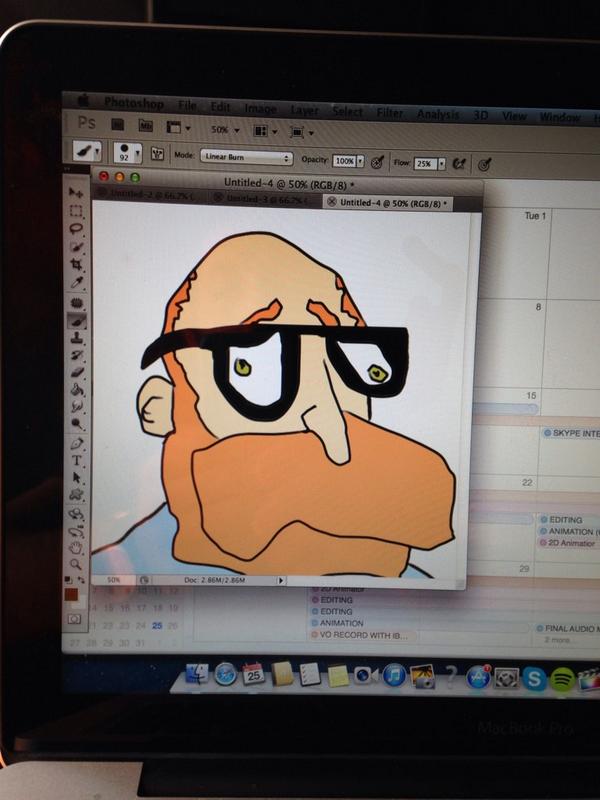This screenshot has height=800, width=600.
Task: Open the Linear Burn blend mode dropdown
Action: (246, 157)
